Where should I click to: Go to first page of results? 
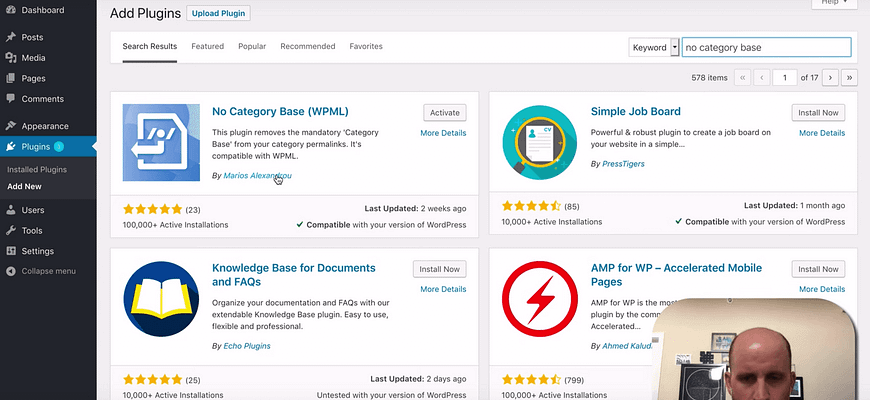pyautogui.click(x=742, y=78)
